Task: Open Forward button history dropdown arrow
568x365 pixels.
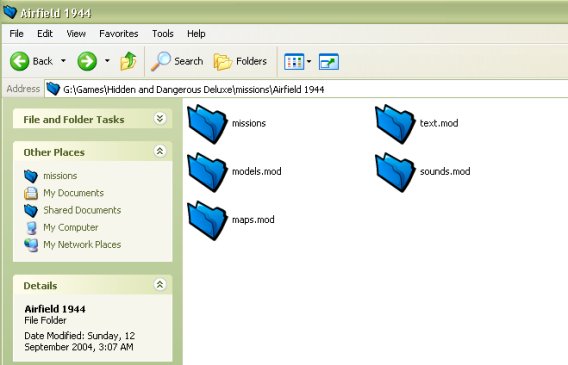Action: (107, 61)
